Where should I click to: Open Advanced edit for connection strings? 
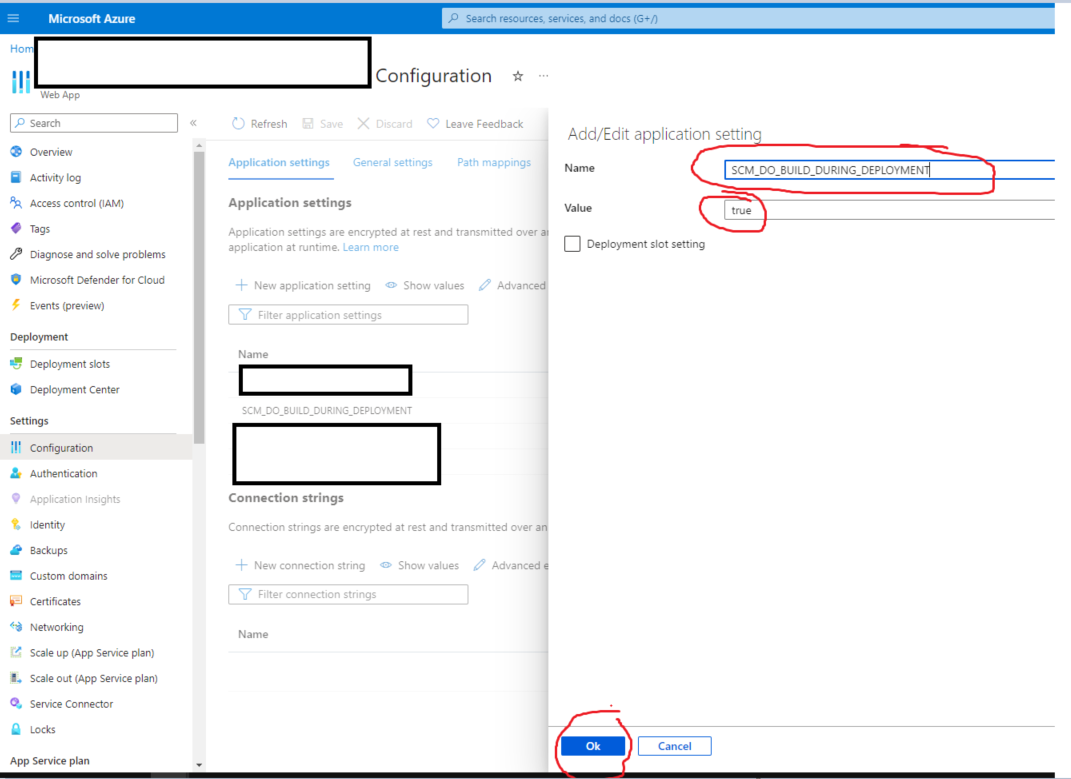[510, 566]
